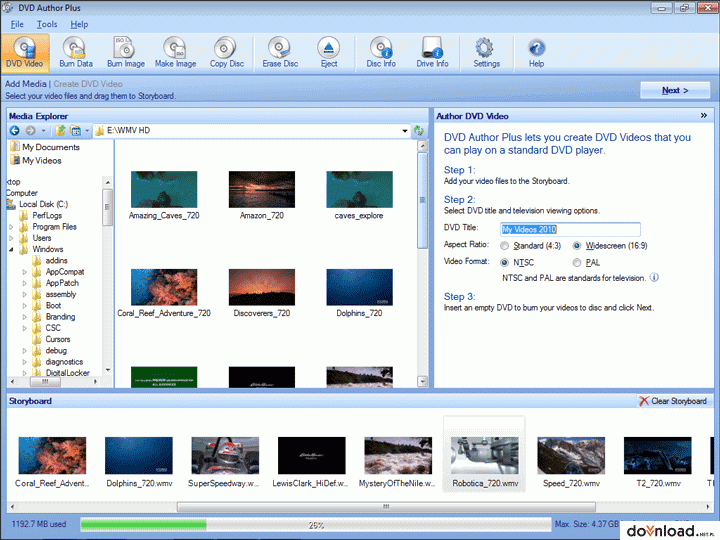Image resolution: width=720 pixels, height=540 pixels.
Task: Open the Tools menu
Action: [x=47, y=24]
